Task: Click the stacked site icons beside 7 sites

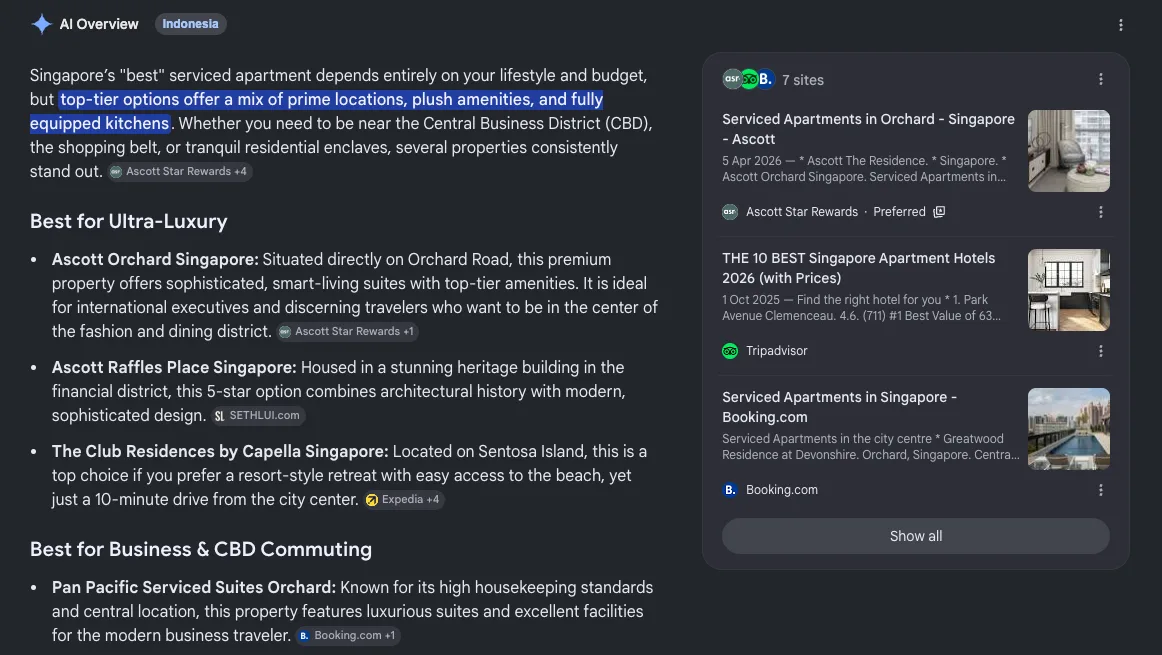Action: 748,79
